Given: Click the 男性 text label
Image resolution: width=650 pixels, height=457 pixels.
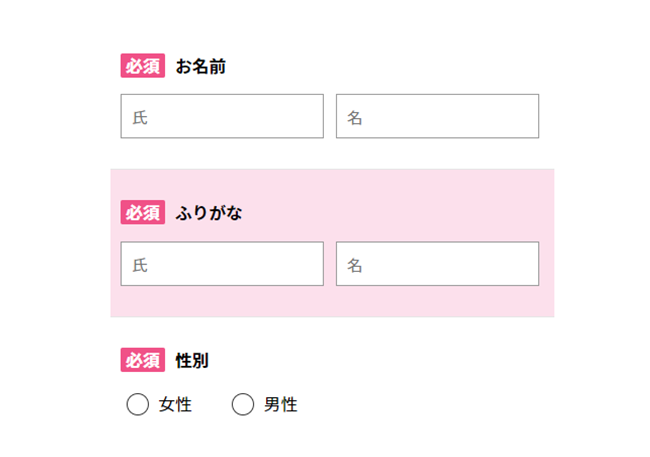Looking at the screenshot, I should 281,405.
